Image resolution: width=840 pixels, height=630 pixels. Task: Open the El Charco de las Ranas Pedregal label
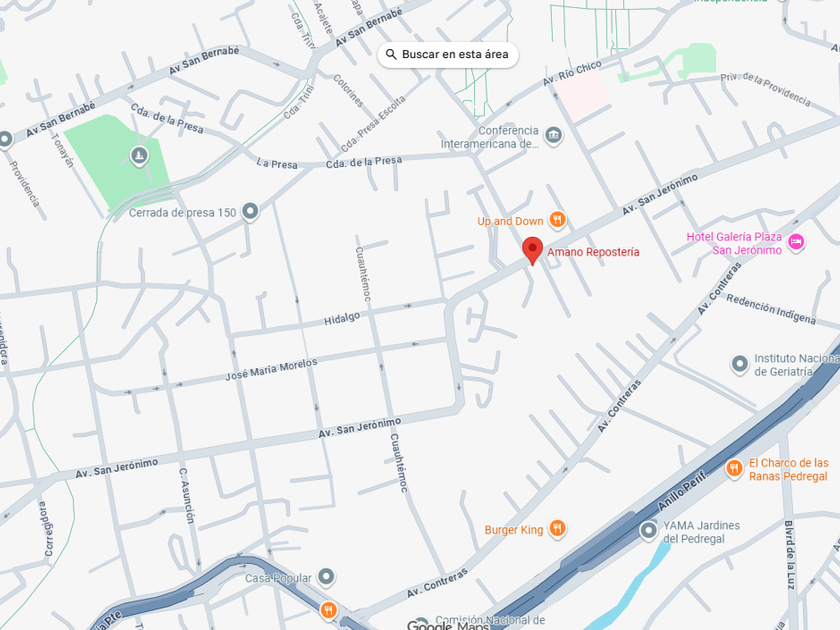pos(788,469)
